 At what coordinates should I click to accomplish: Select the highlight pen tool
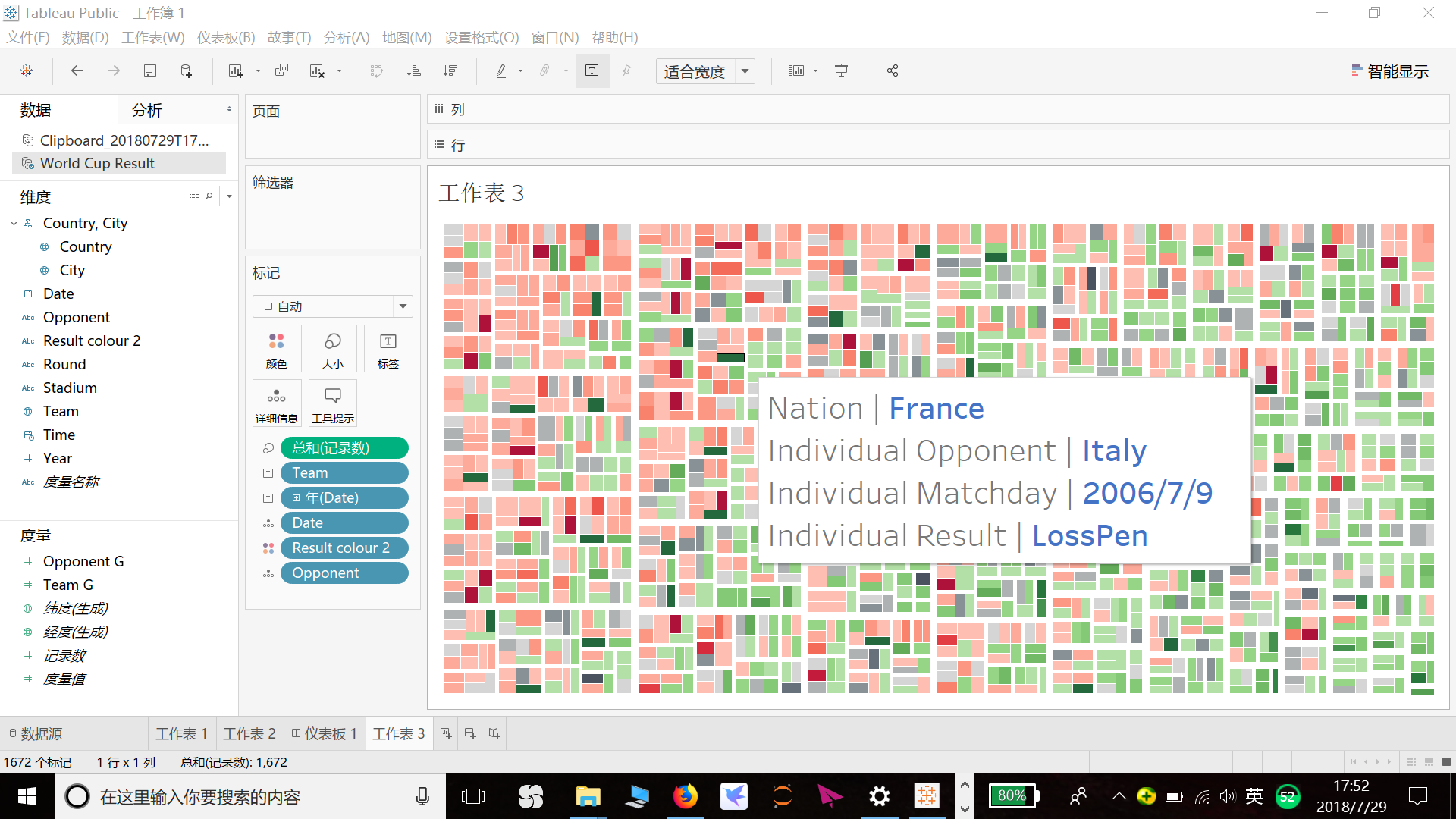click(501, 71)
